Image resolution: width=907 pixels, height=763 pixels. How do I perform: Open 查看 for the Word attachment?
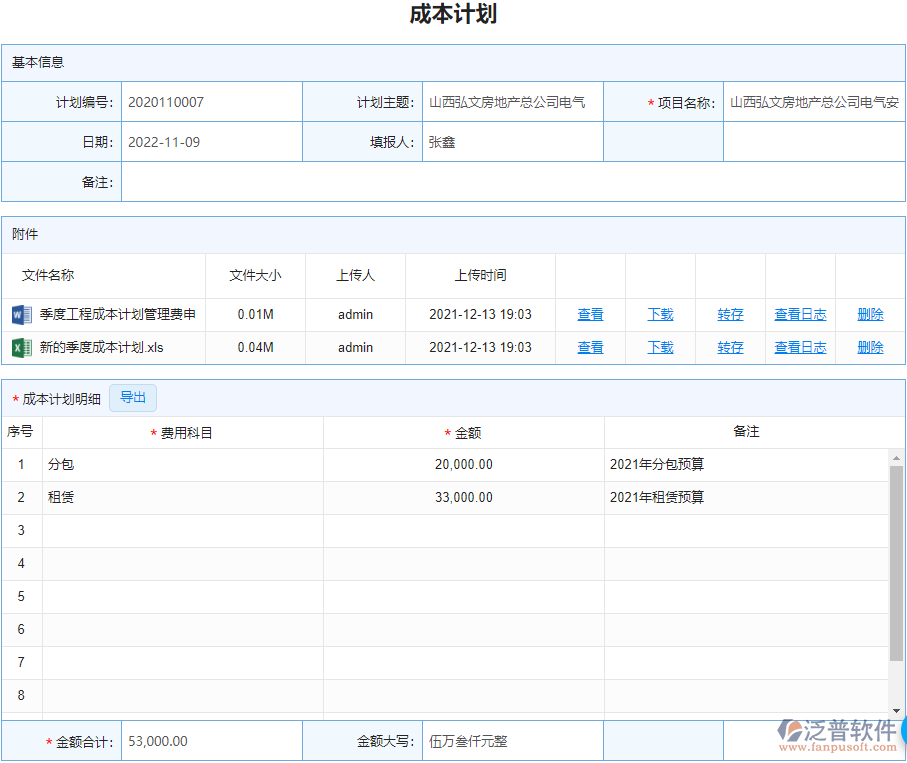click(590, 314)
